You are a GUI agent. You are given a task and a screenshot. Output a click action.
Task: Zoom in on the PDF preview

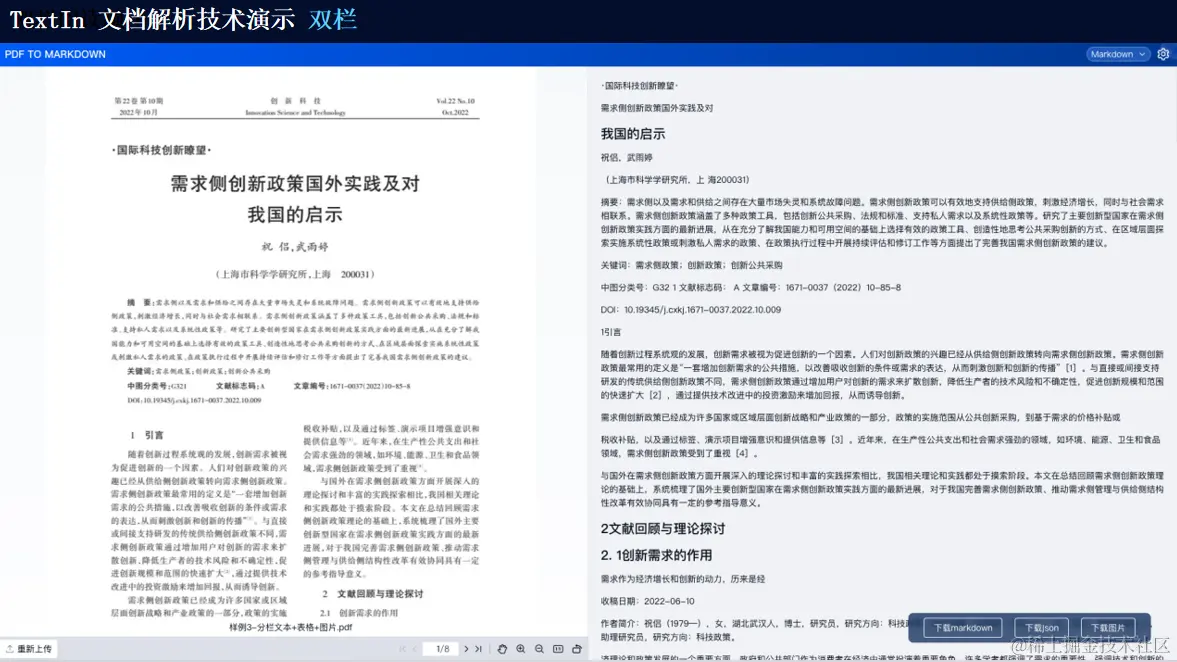click(521, 648)
